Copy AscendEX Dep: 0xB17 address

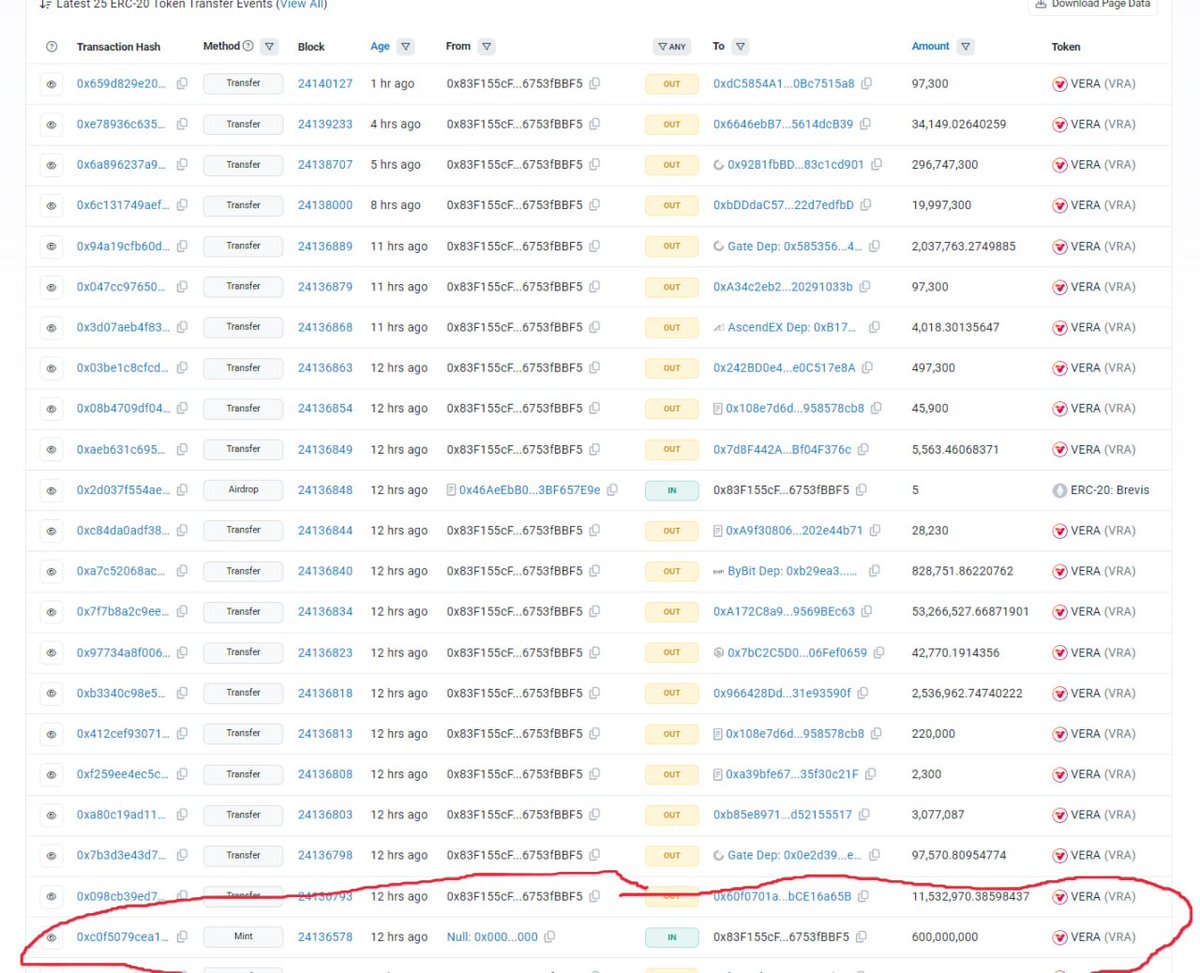coord(875,327)
